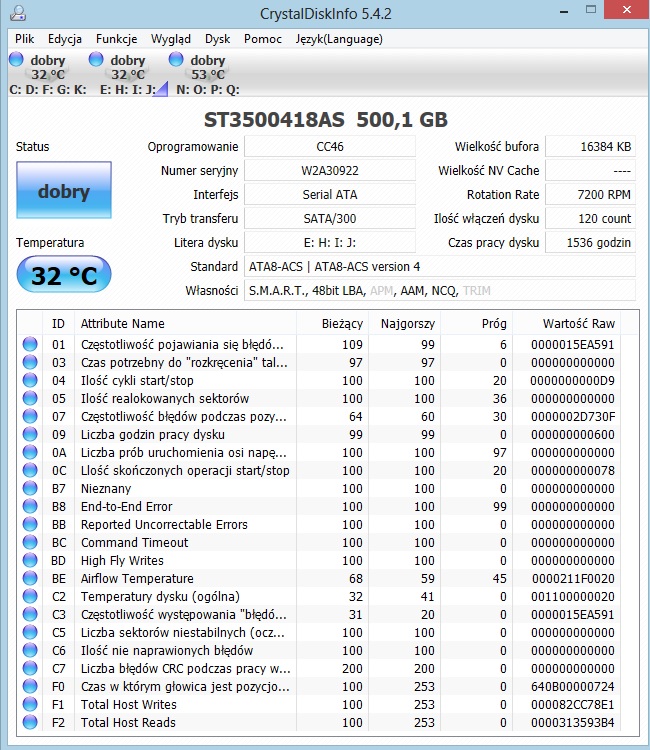
Task: Minimize the CrystalDiskInfo window
Action: point(564,11)
